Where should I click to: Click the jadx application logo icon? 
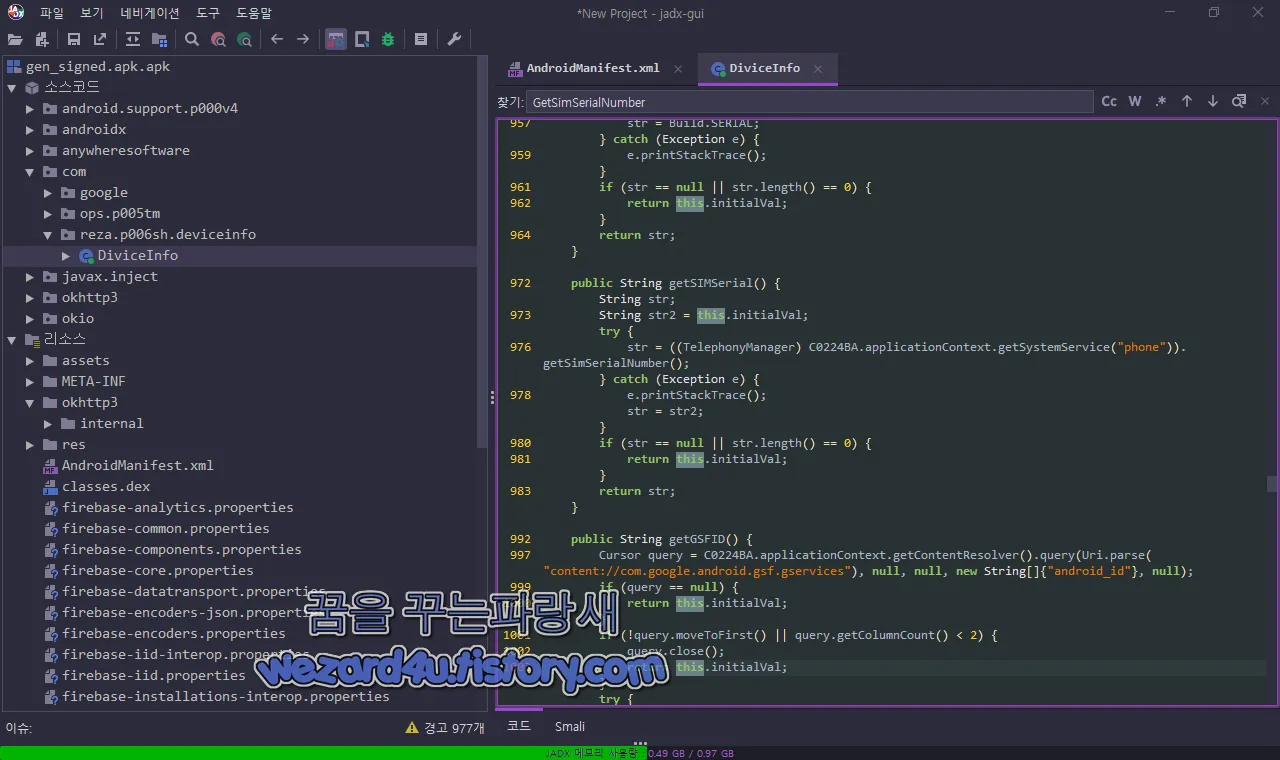pos(15,13)
